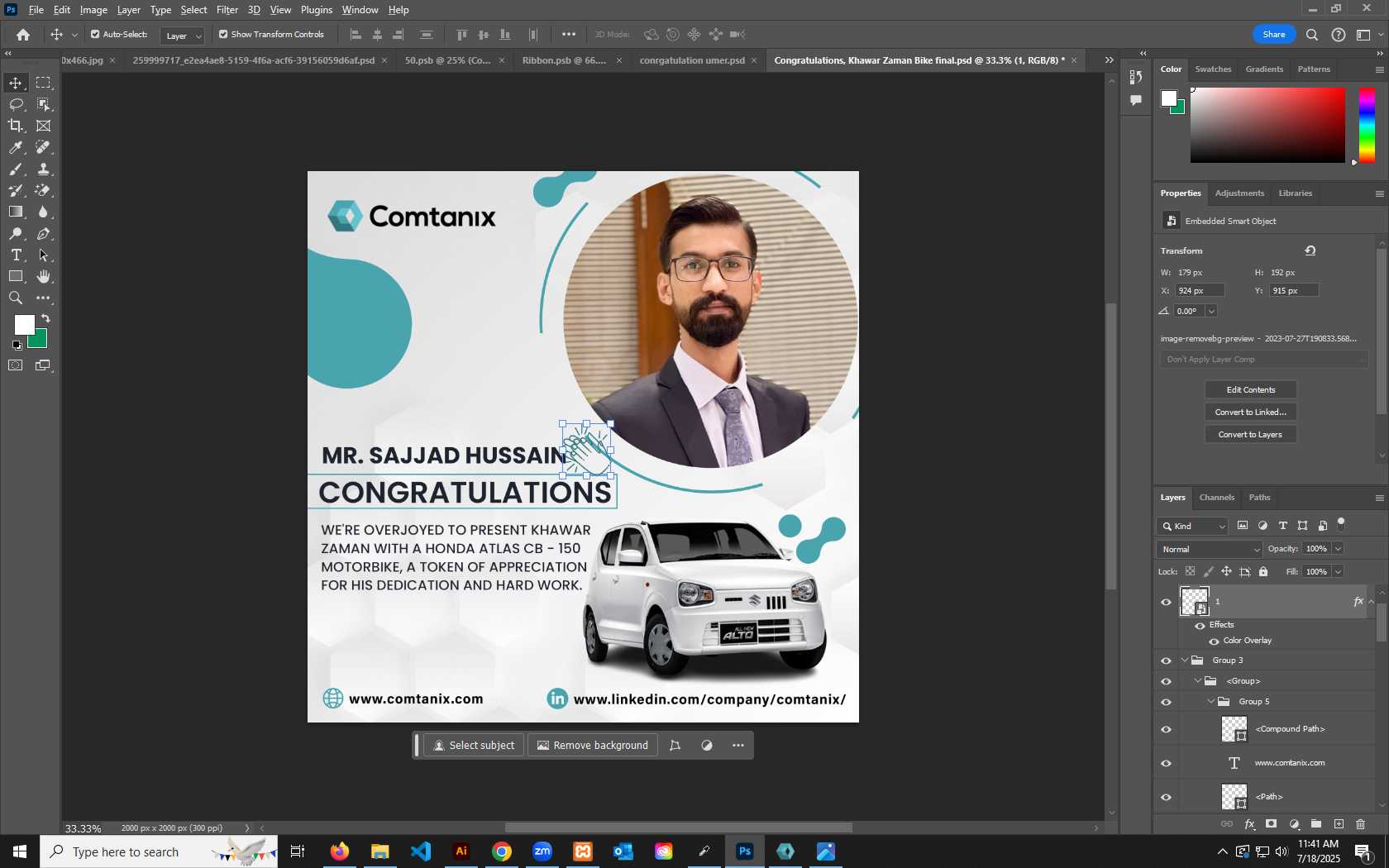Viewport: 1389px width, 868px height.
Task: Open Auto-Select Layer dropdown
Action: click(183, 36)
